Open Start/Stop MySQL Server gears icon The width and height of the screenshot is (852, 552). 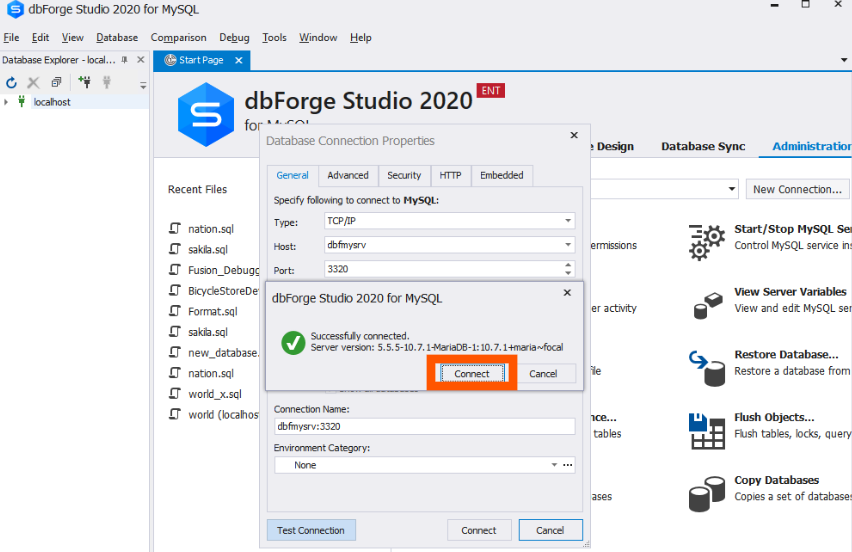click(707, 240)
